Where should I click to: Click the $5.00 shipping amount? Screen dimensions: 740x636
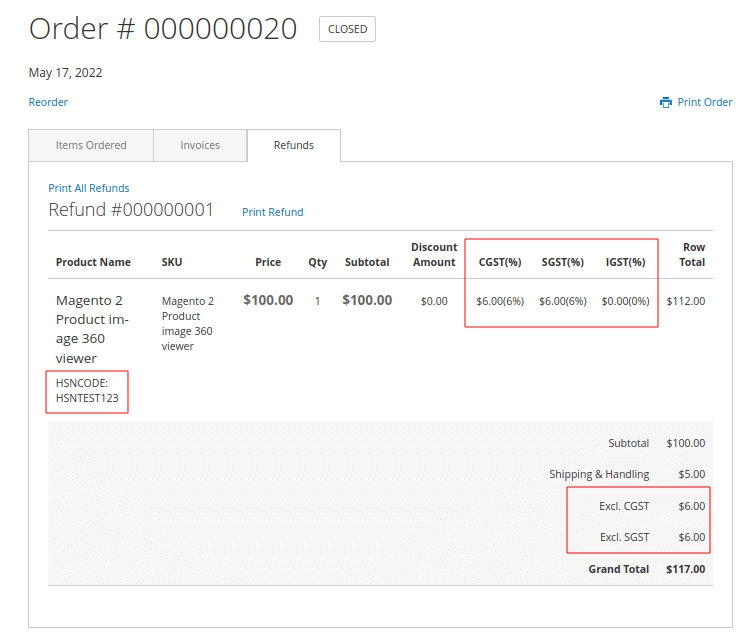pos(692,475)
